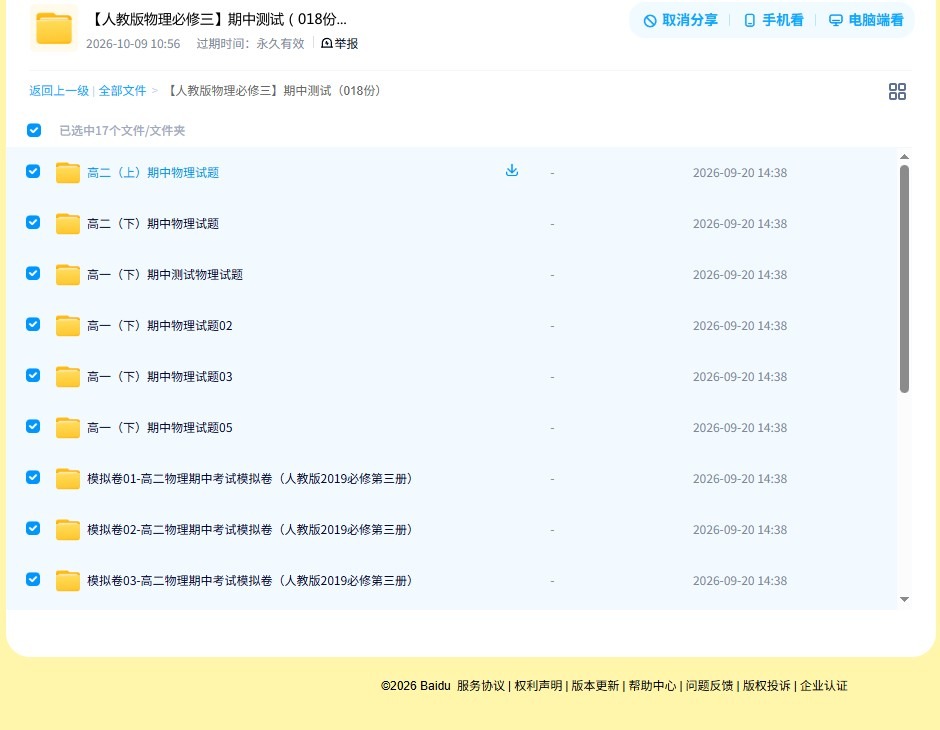Open 问题反馈 footer link
The width and height of the screenshot is (940, 730).
coord(709,686)
